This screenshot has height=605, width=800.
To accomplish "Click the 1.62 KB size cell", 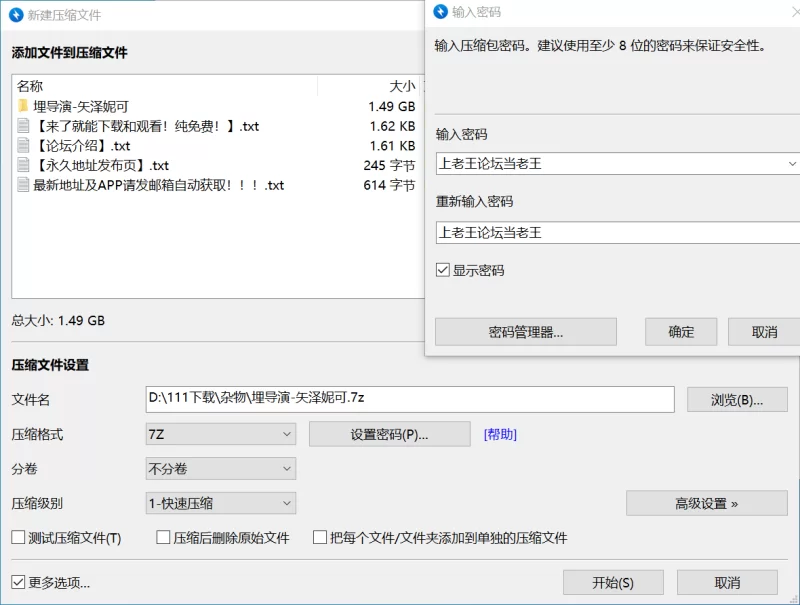I will click(392, 126).
